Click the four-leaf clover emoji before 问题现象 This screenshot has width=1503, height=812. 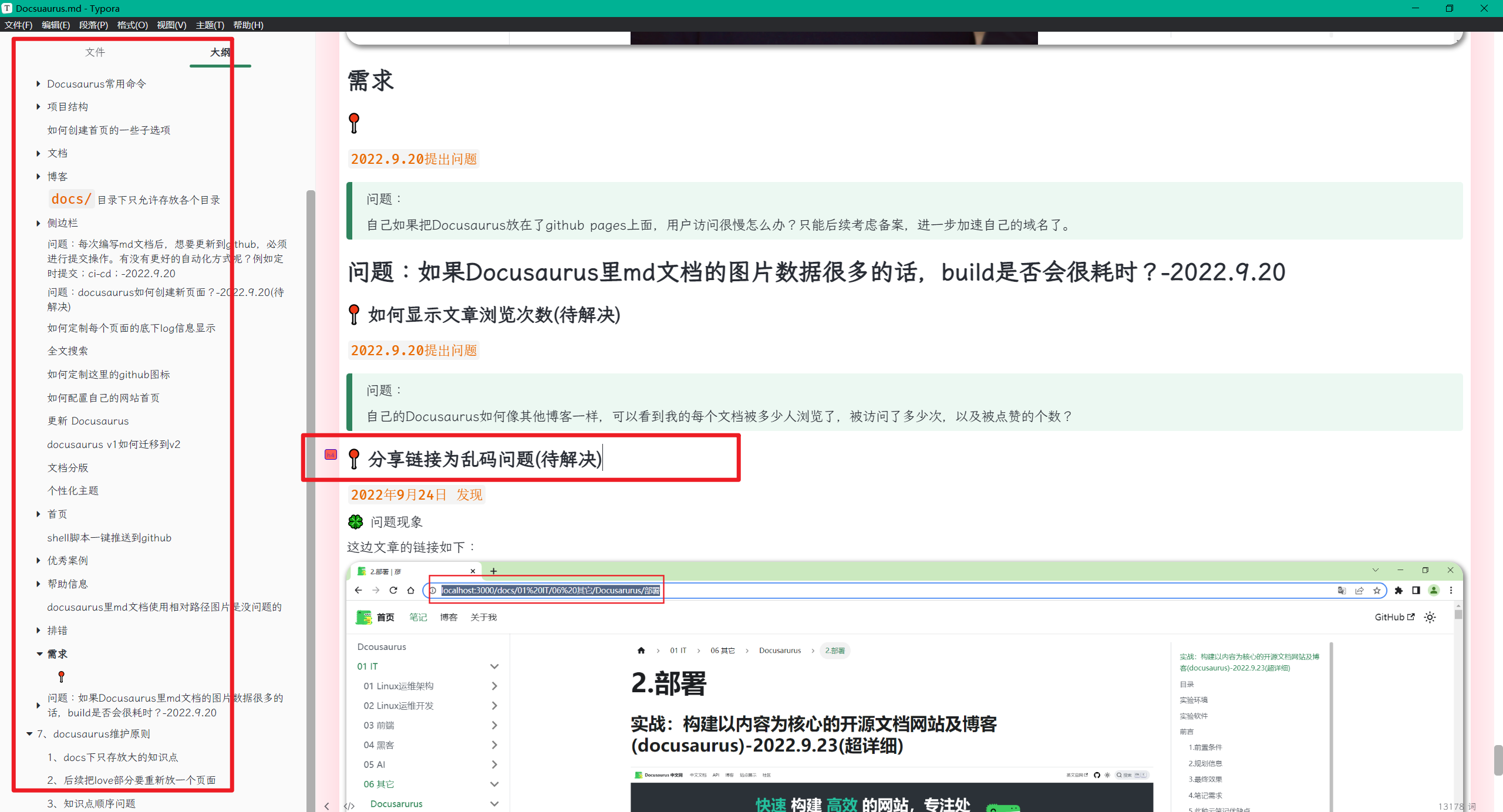356,521
